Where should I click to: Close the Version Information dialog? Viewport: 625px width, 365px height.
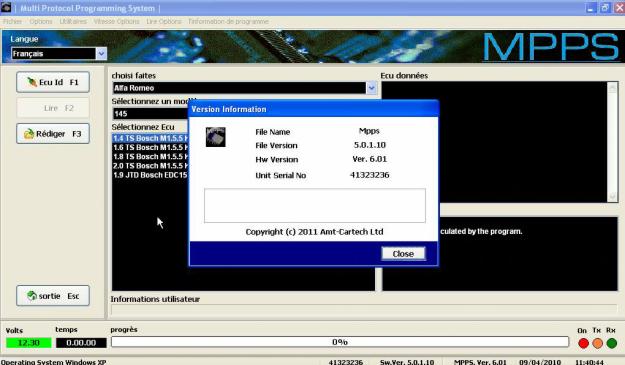tap(403, 253)
